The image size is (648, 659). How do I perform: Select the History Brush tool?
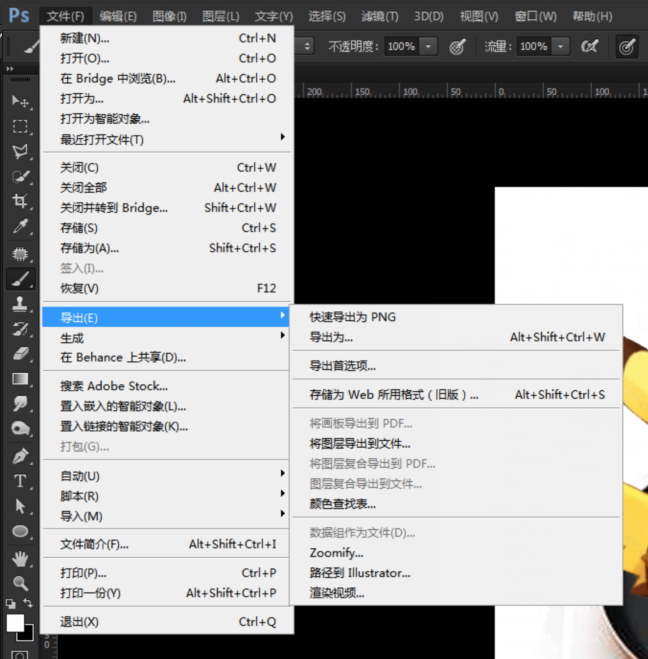coord(20,329)
